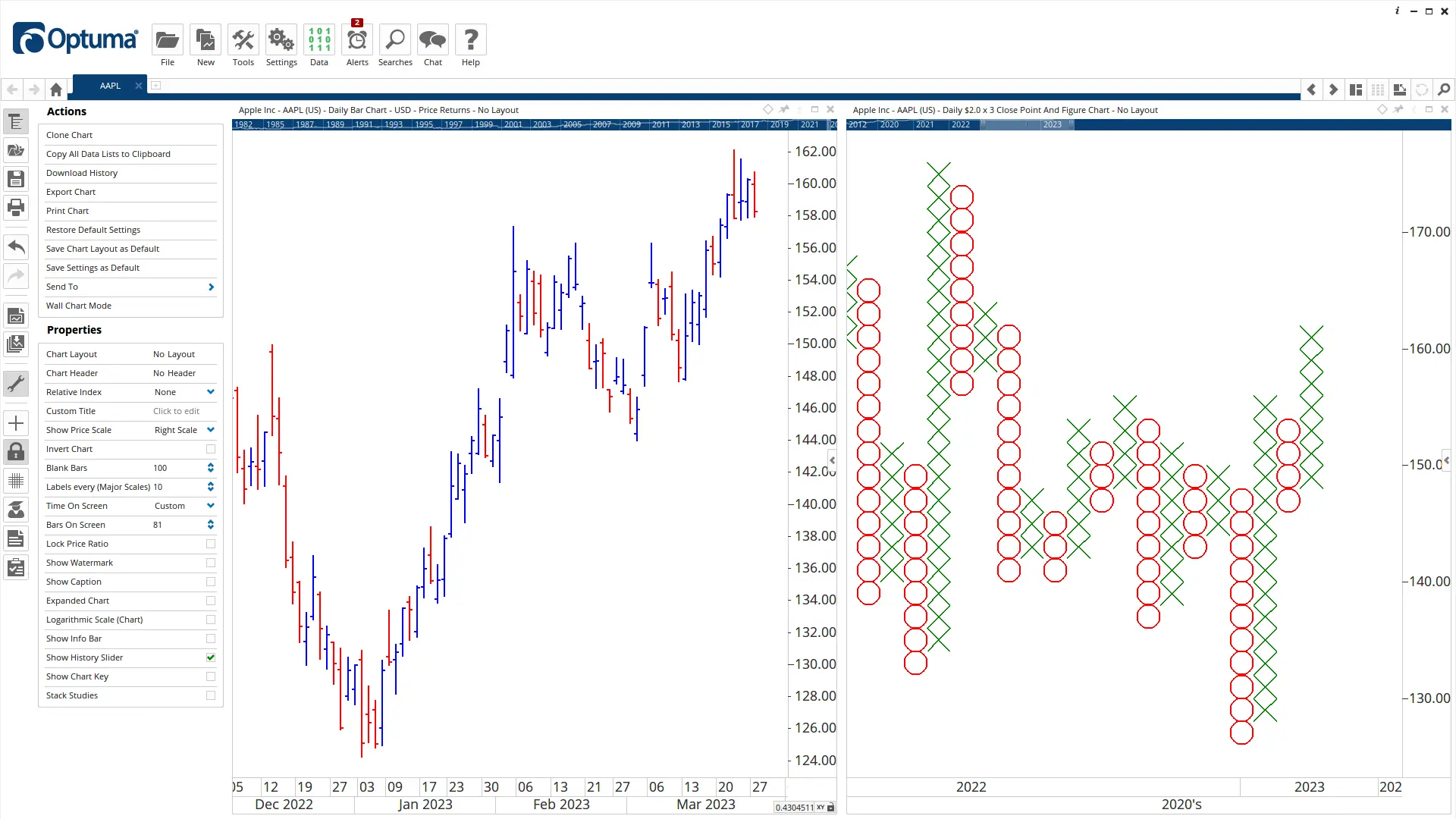Click the 0.4304511 ratio box
Image resolution: width=1456 pixels, height=819 pixels.
(794, 808)
